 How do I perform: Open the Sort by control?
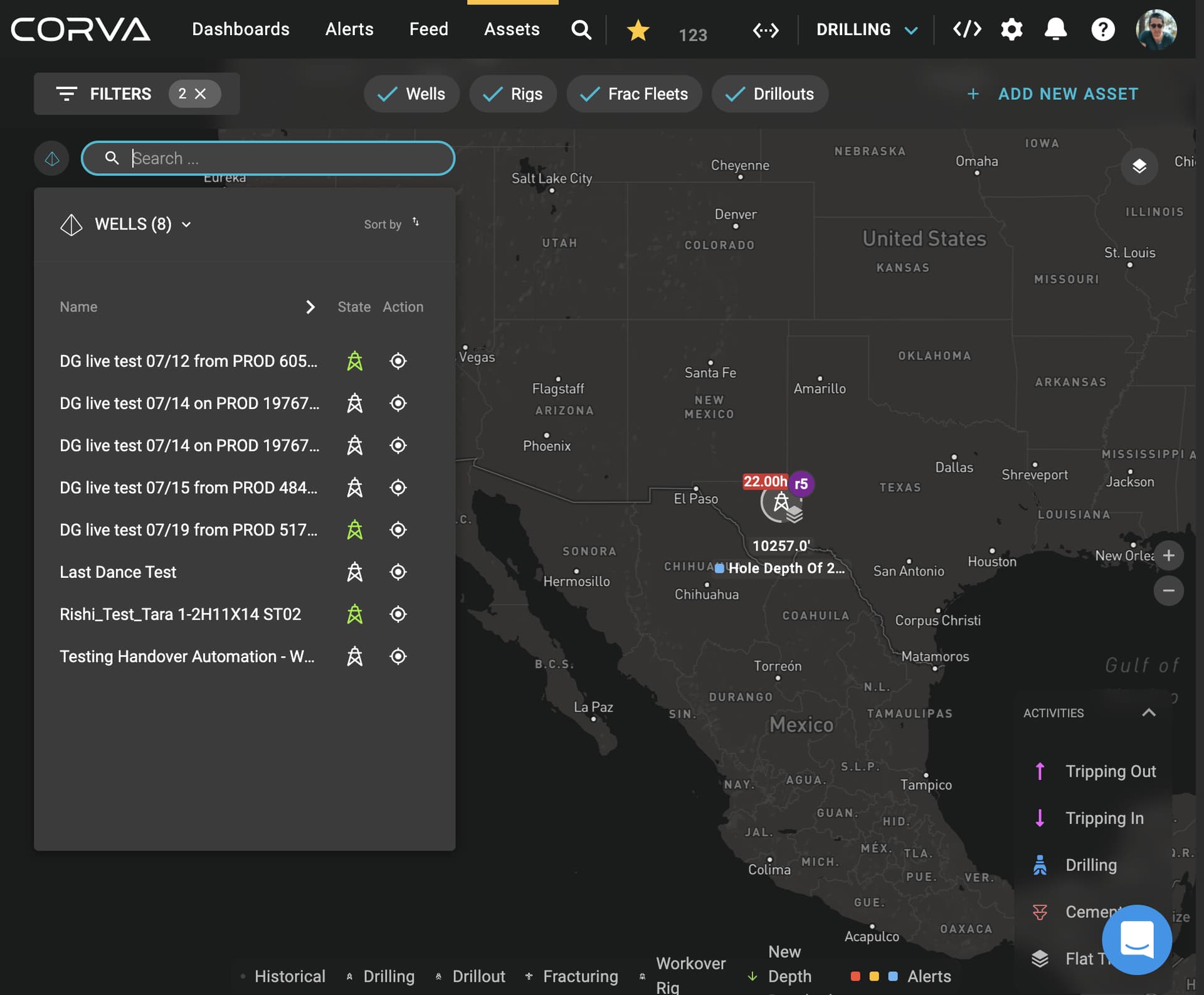[x=391, y=224]
